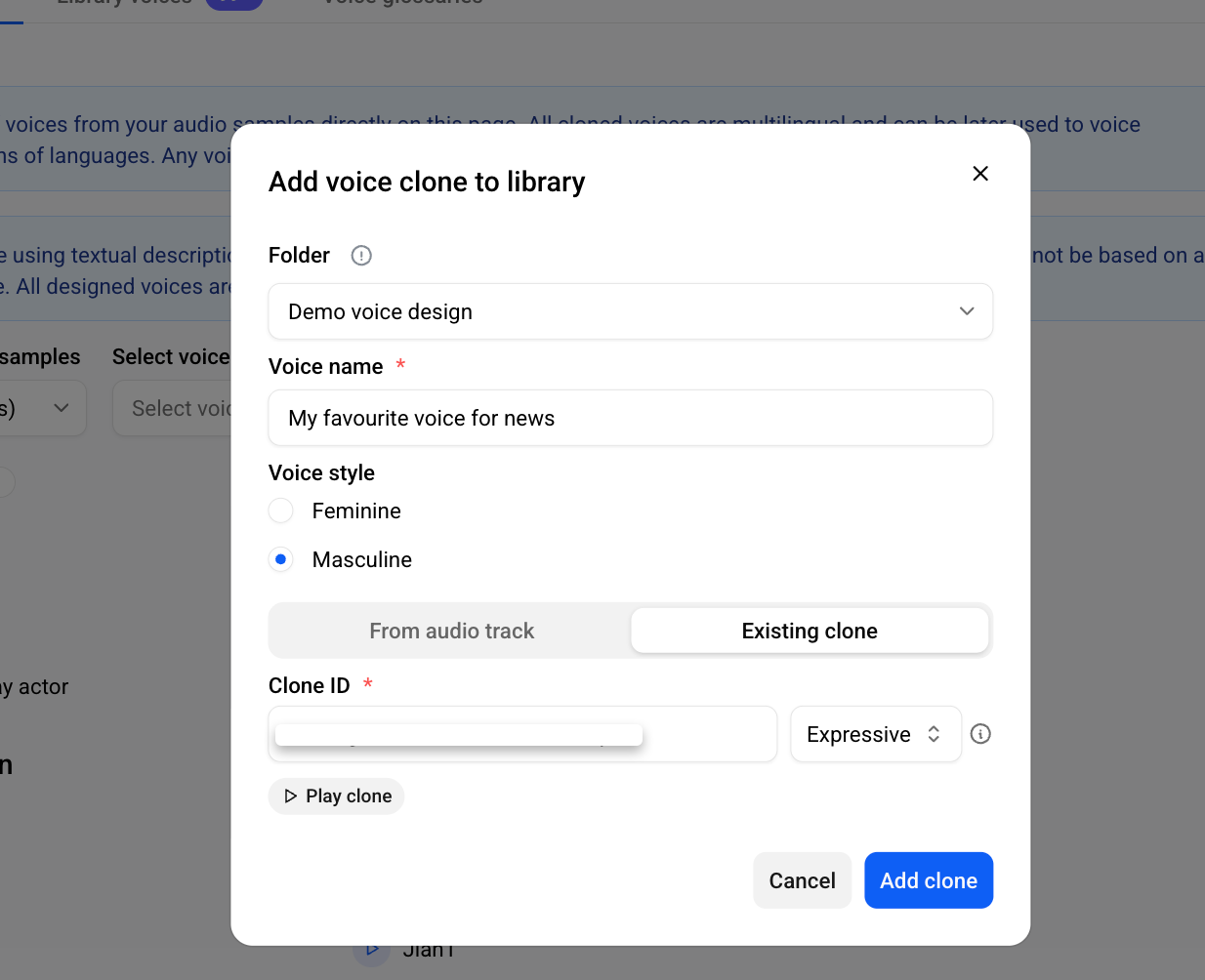Close the Add voice clone dialog
Screen dimensions: 1205x980
tap(980, 174)
